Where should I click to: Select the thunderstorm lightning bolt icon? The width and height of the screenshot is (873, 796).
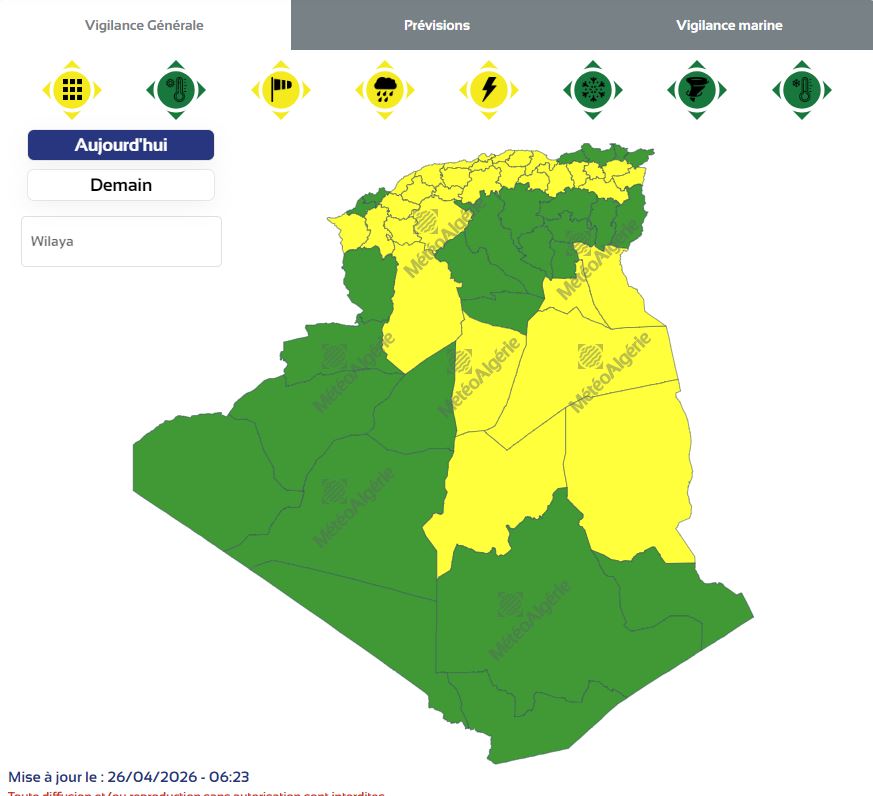[x=488, y=90]
